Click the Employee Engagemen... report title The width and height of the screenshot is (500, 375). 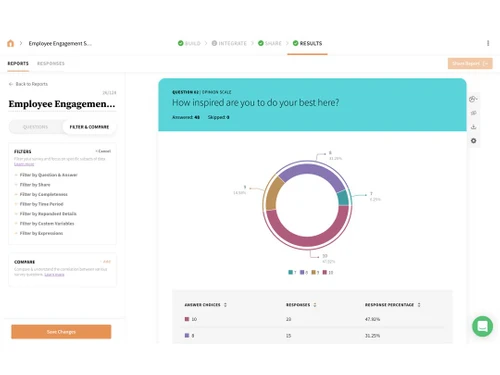point(62,104)
